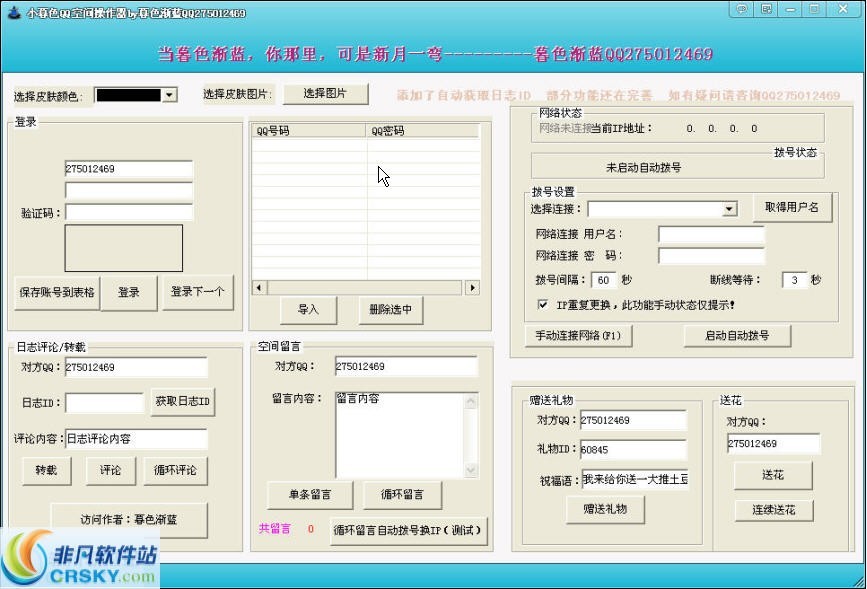Click the app icon in title bar
The height and width of the screenshot is (589, 867).
tap(14, 12)
